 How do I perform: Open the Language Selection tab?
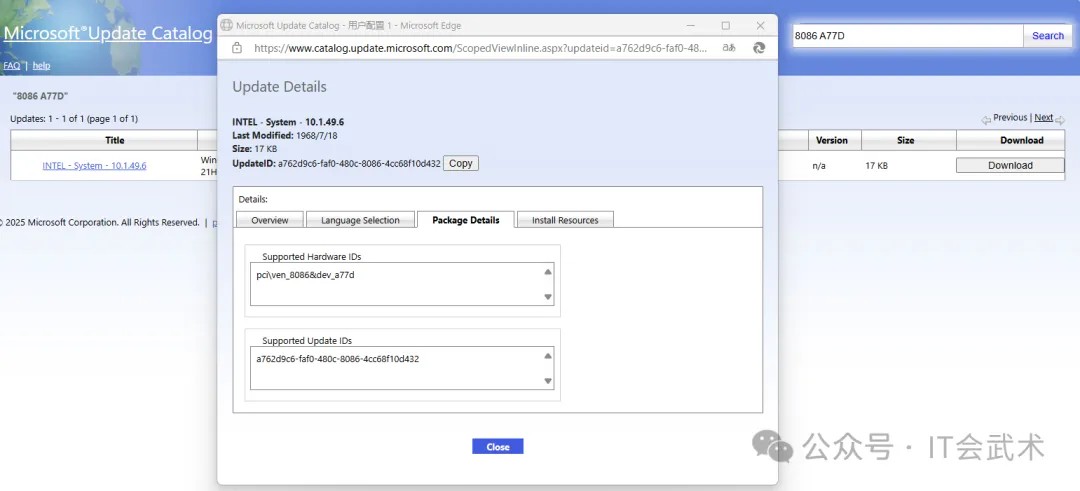(360, 220)
